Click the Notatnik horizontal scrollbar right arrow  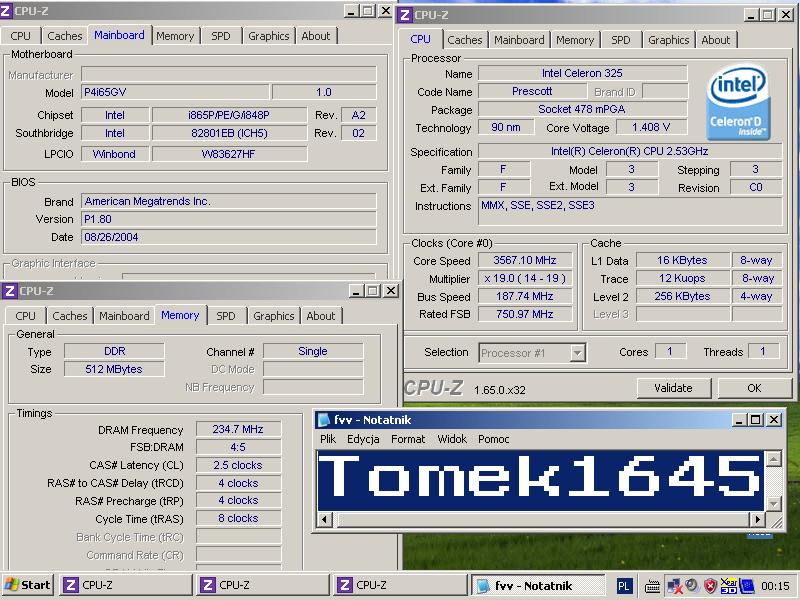(757, 519)
